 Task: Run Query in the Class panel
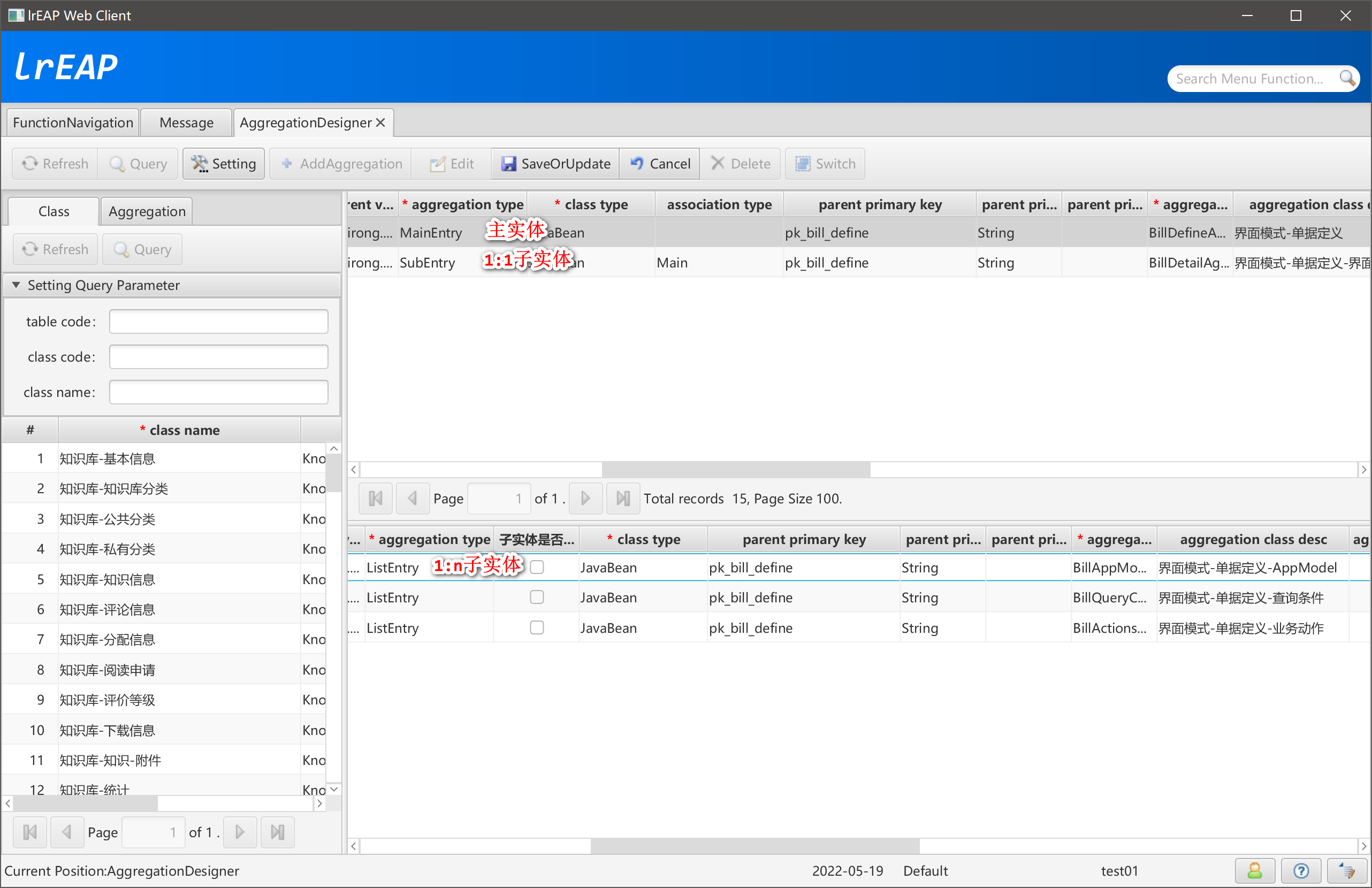(142, 249)
